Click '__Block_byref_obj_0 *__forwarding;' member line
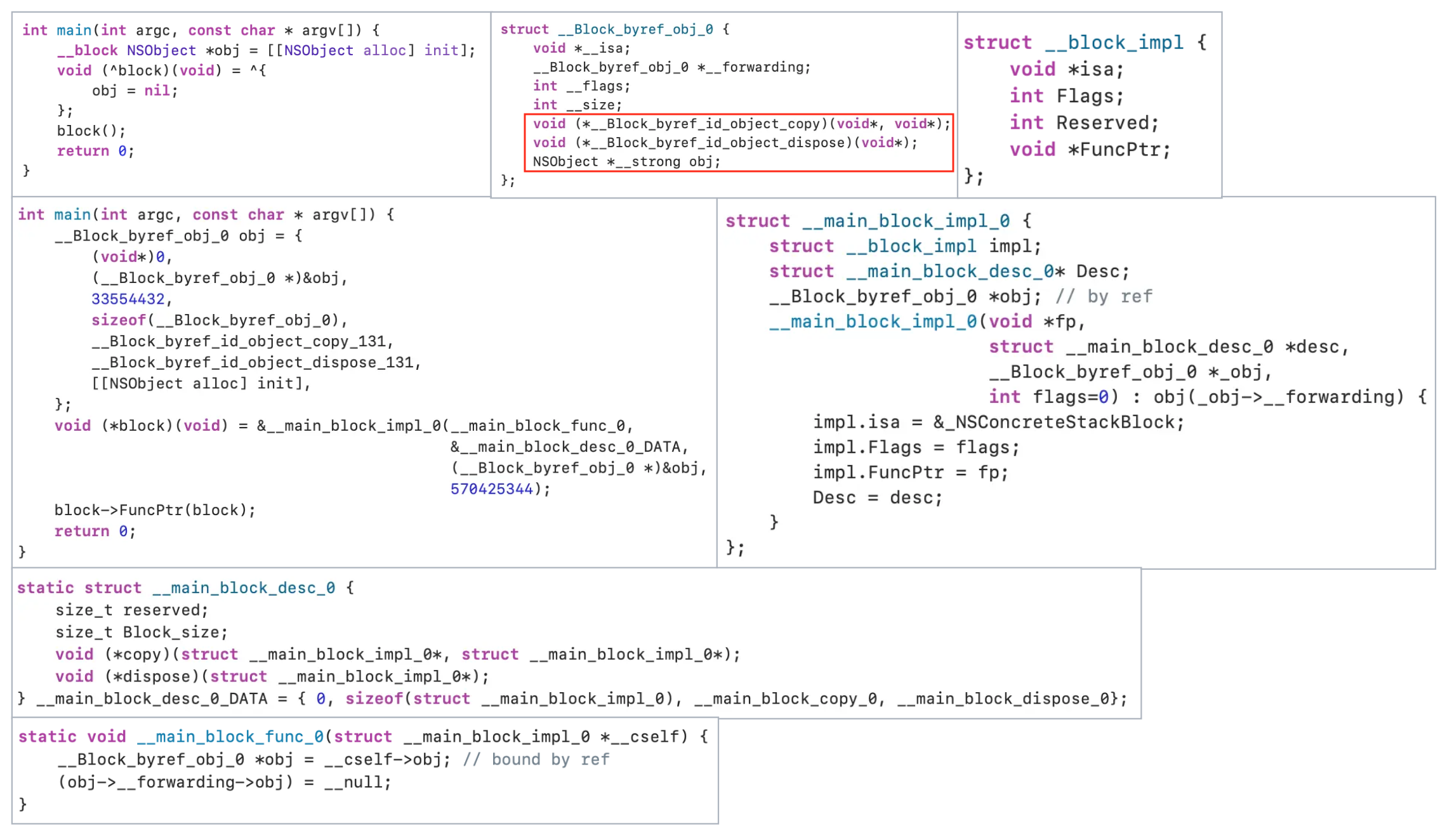Viewport: 1452px width, 840px height. point(671,67)
